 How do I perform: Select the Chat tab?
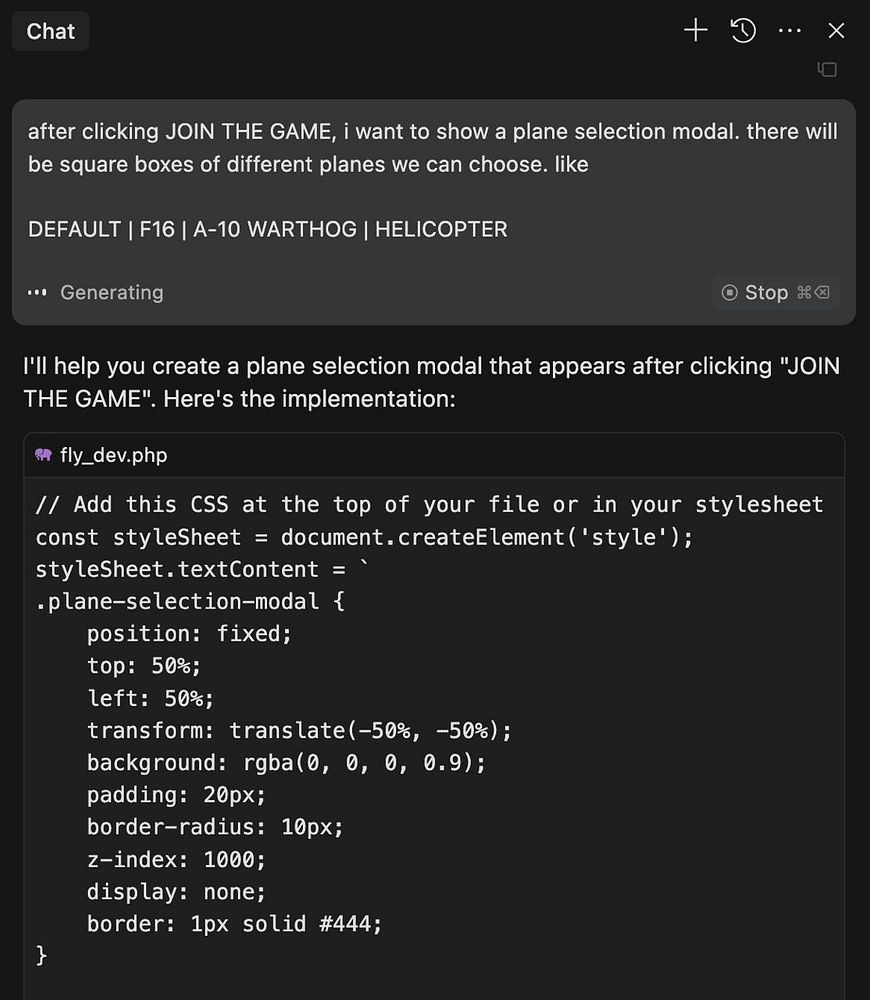50,31
